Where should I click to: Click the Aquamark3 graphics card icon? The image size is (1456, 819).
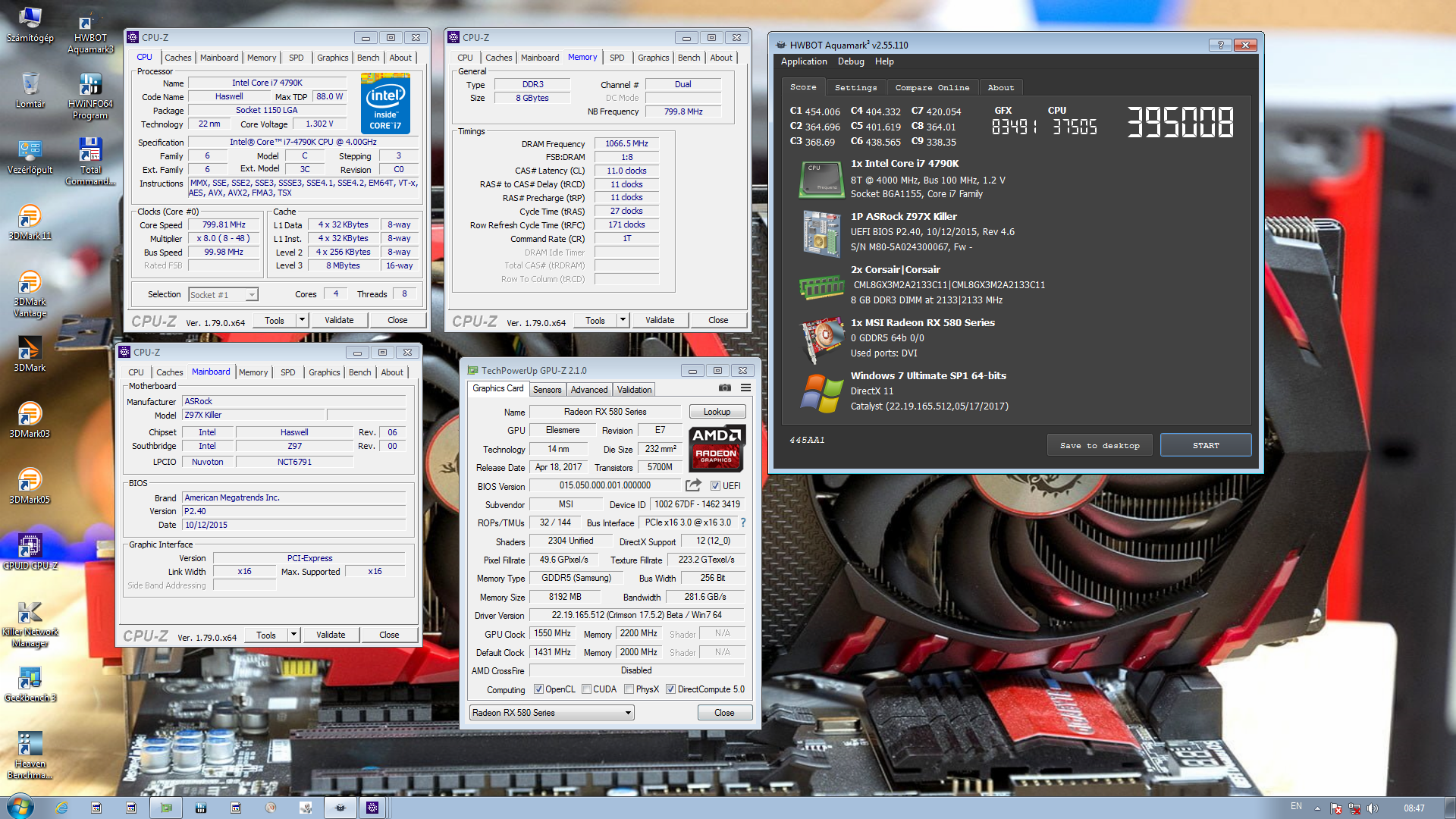point(822,340)
